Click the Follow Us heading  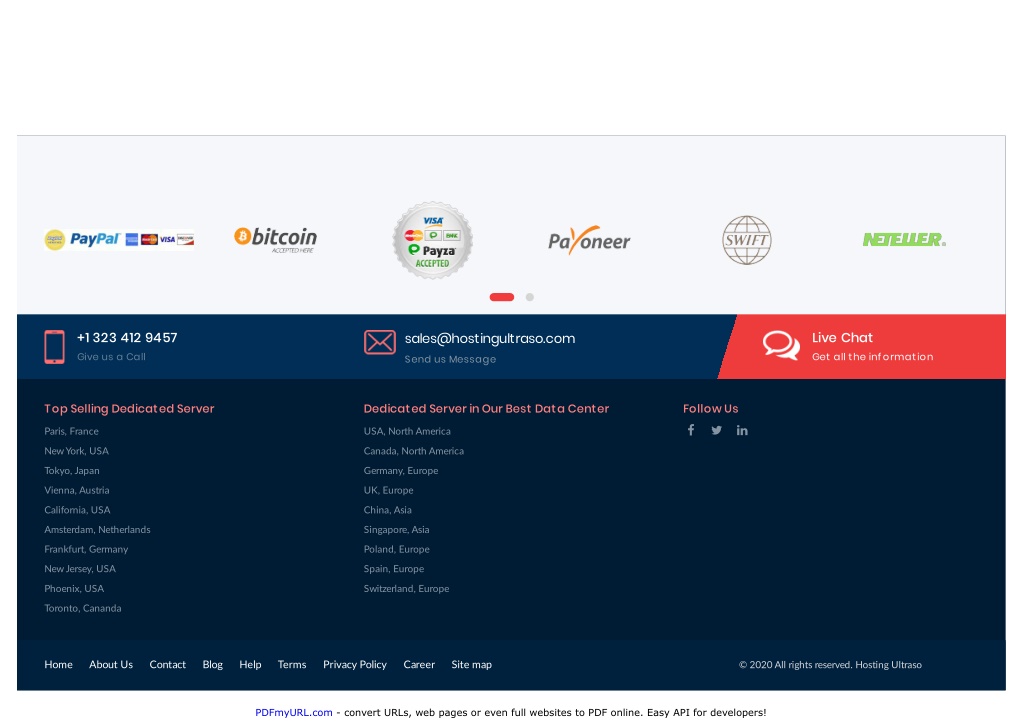point(711,409)
